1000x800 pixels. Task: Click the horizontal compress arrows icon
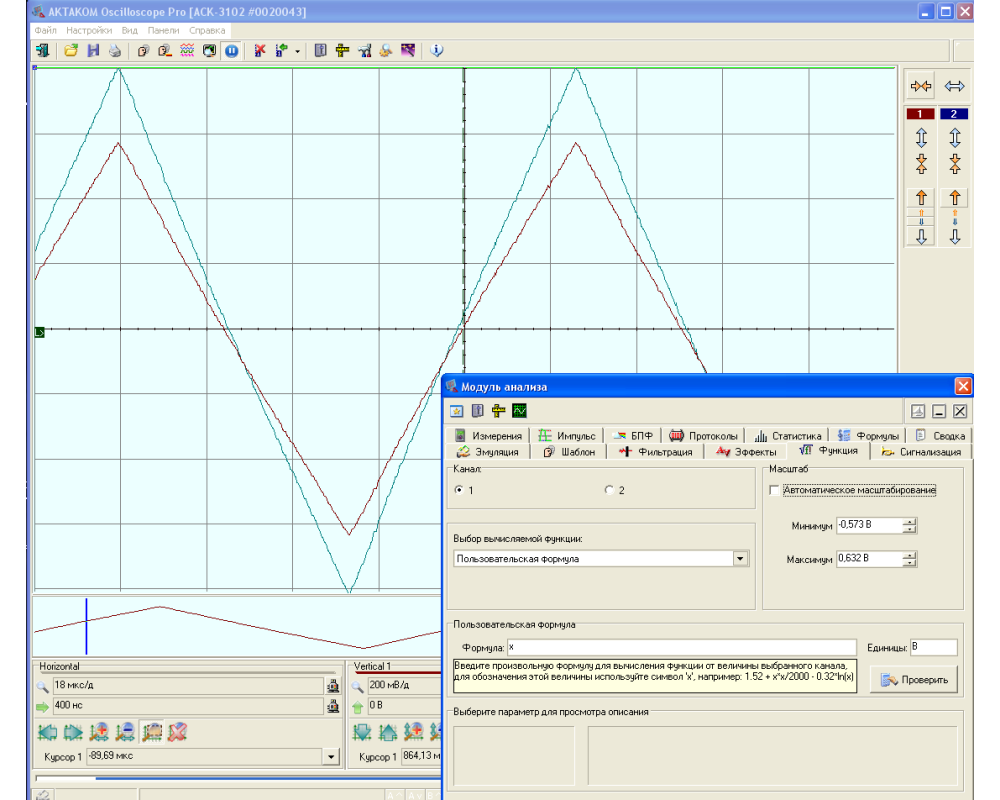point(921,86)
